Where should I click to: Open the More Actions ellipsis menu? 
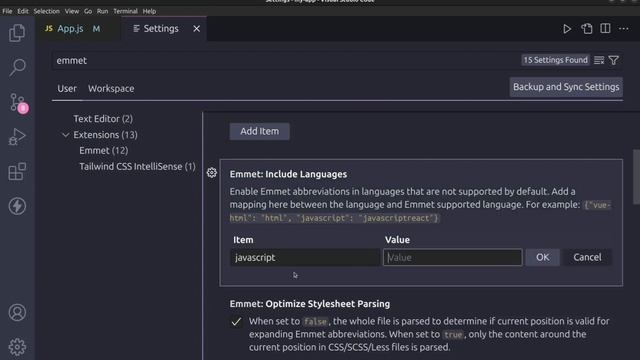tap(624, 29)
